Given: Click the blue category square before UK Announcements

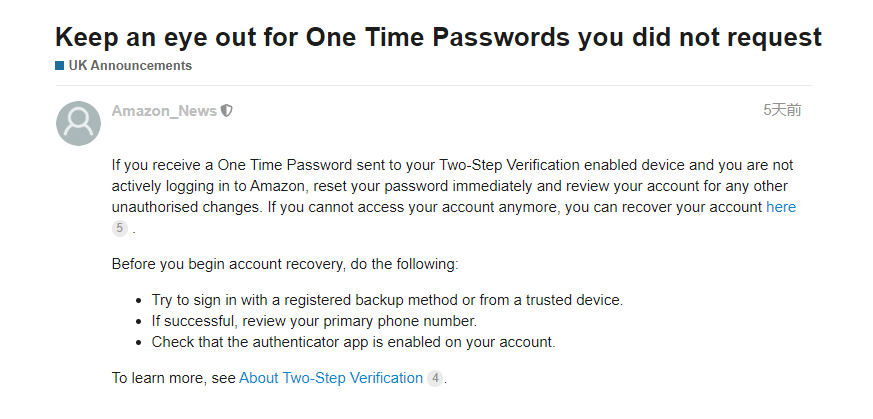Looking at the screenshot, I should point(60,66).
